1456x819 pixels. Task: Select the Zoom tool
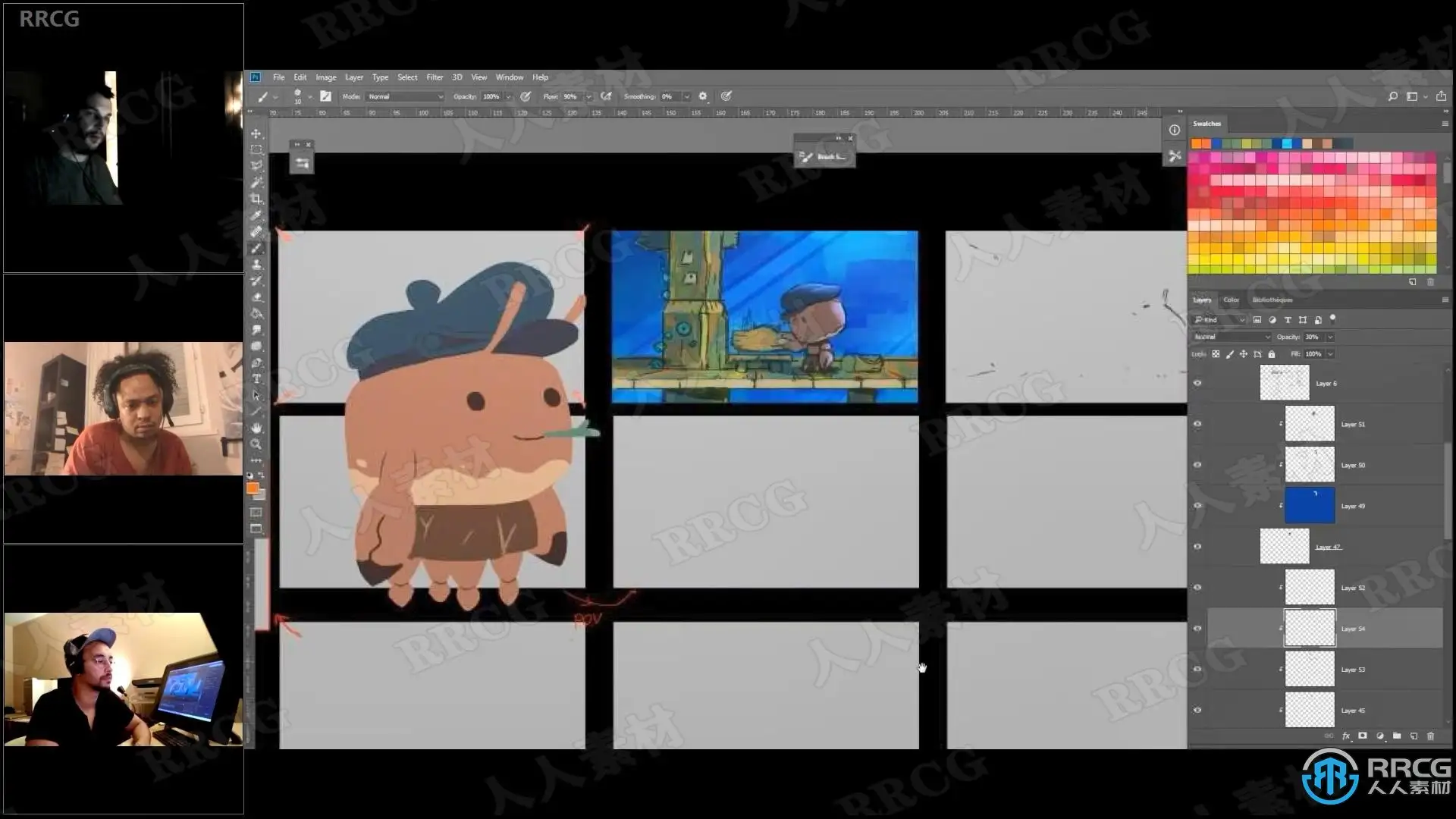click(256, 444)
